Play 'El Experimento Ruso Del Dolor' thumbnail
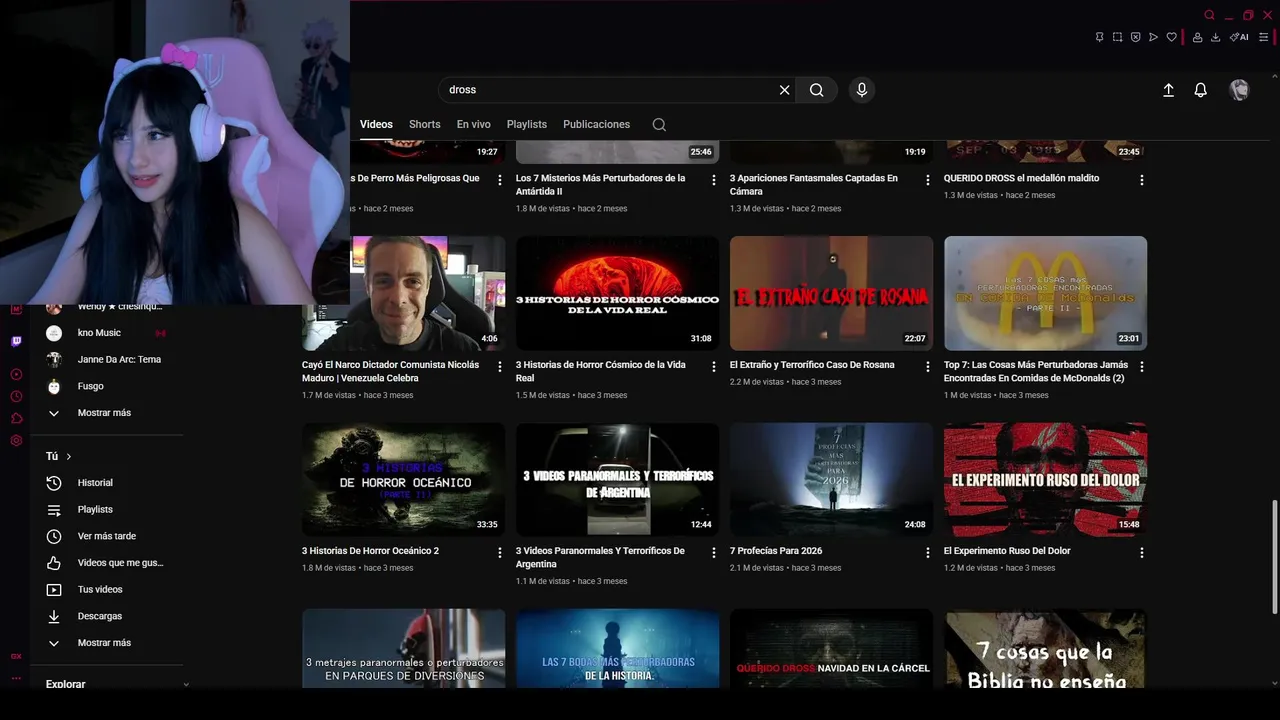The height and width of the screenshot is (720, 1280). point(1045,479)
